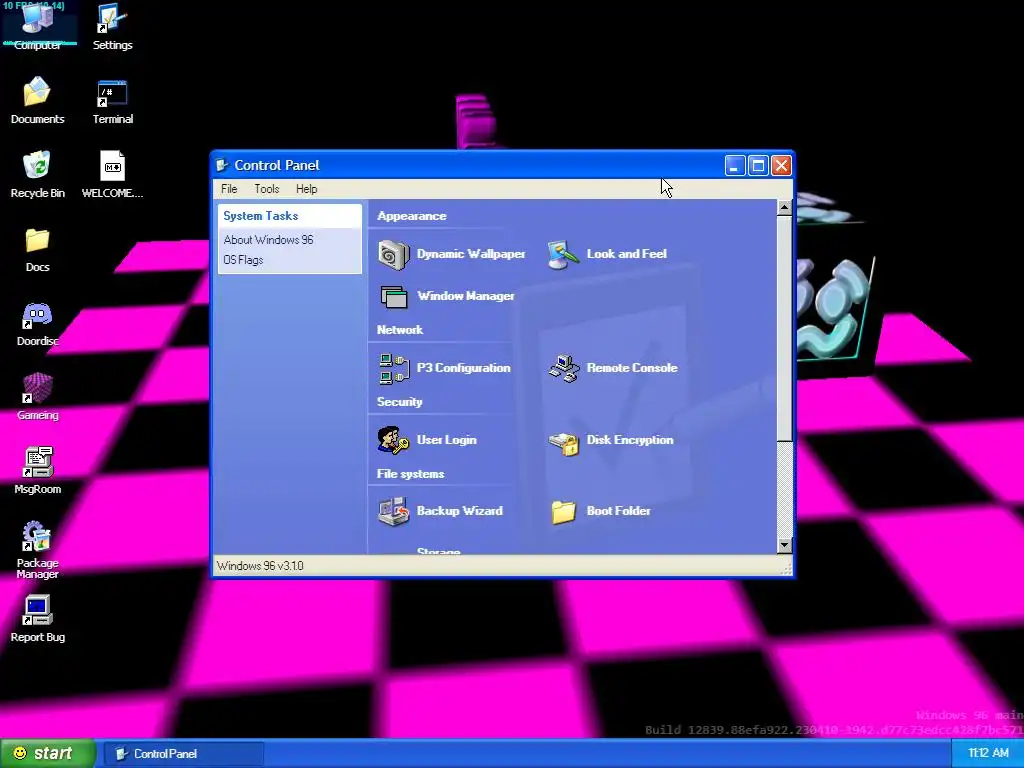Select the Documents desktop icon
This screenshot has height=768, width=1024.
click(x=38, y=100)
